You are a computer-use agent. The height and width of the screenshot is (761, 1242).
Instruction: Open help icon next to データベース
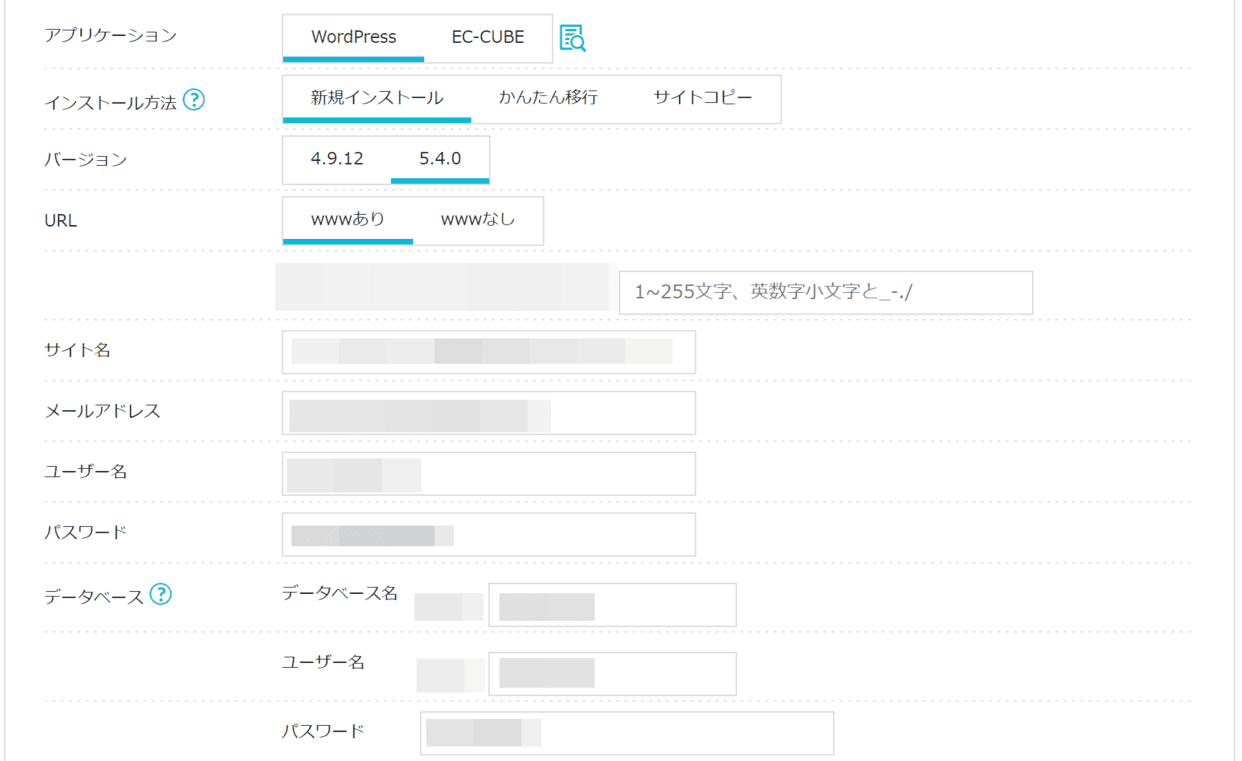tap(160, 595)
